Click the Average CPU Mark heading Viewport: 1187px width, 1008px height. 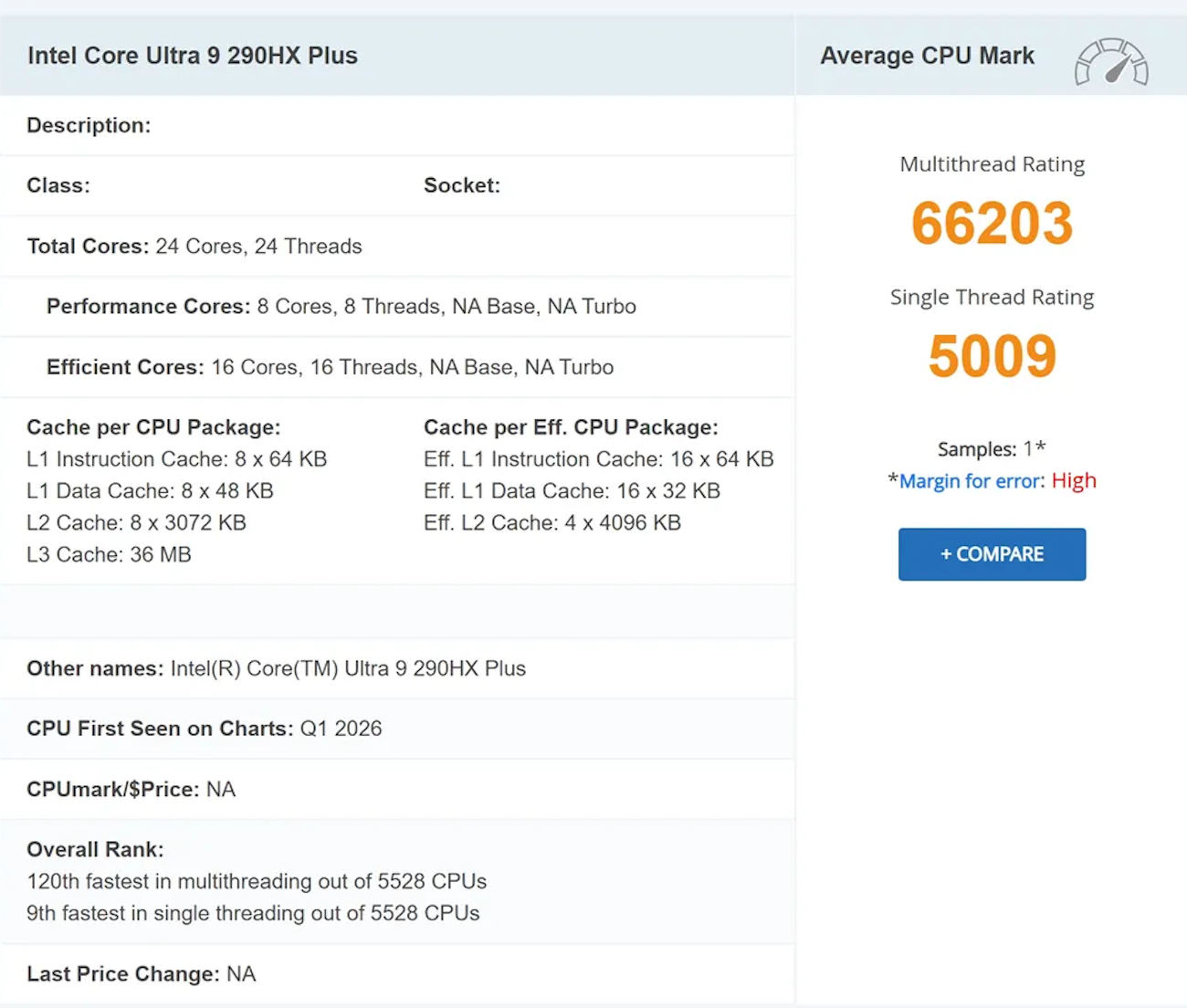point(927,56)
